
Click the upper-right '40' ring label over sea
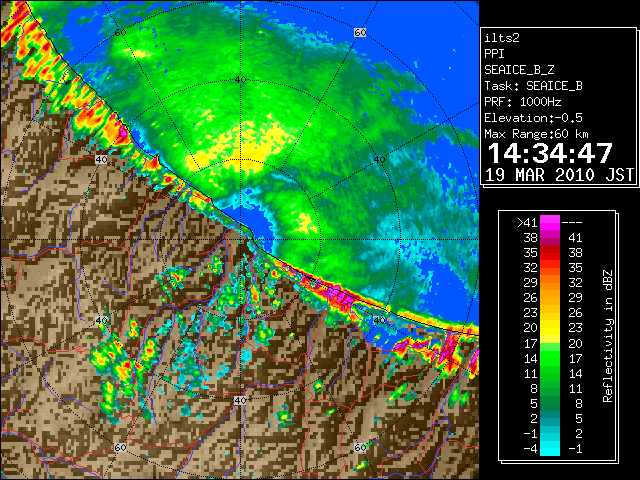[380, 160]
